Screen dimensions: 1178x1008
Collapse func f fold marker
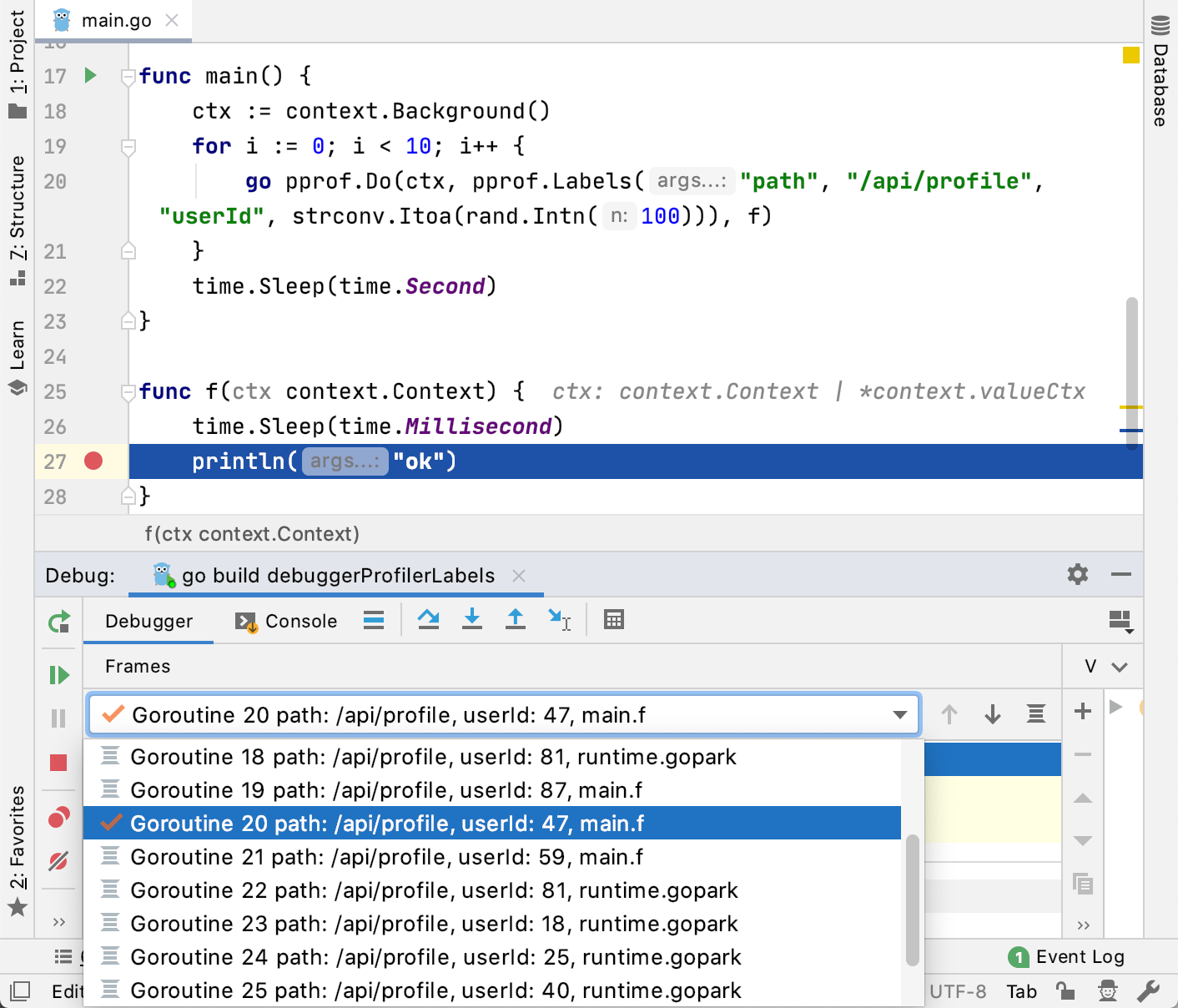(x=128, y=393)
